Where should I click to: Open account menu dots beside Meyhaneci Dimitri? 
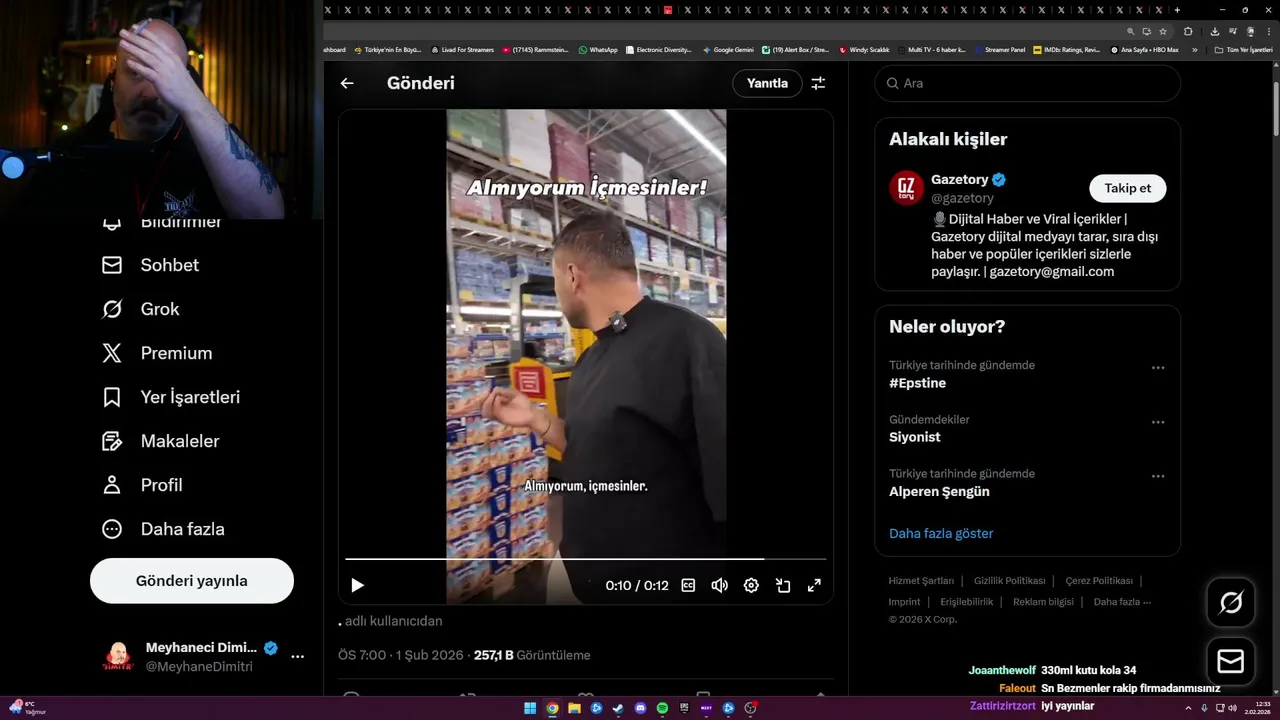297,657
